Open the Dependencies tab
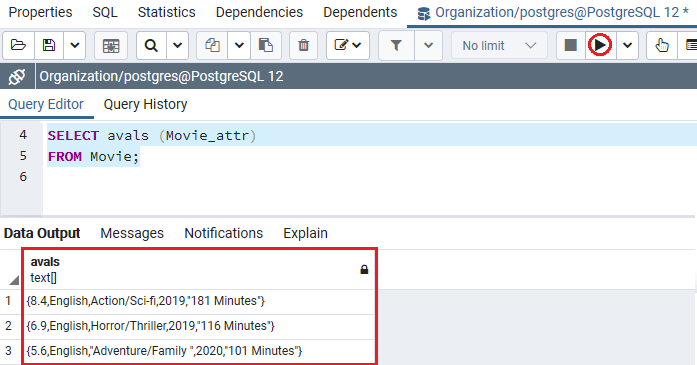Screen dimensions: 697x365 [x=259, y=12]
